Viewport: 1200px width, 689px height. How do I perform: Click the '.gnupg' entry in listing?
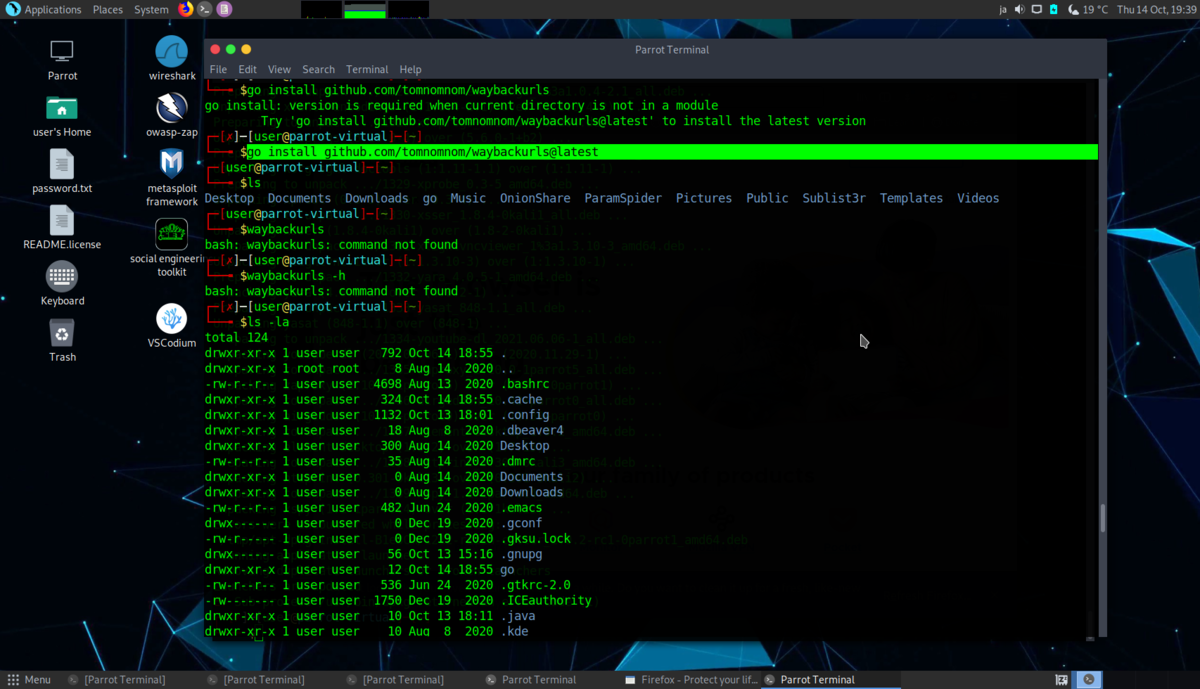click(x=521, y=554)
